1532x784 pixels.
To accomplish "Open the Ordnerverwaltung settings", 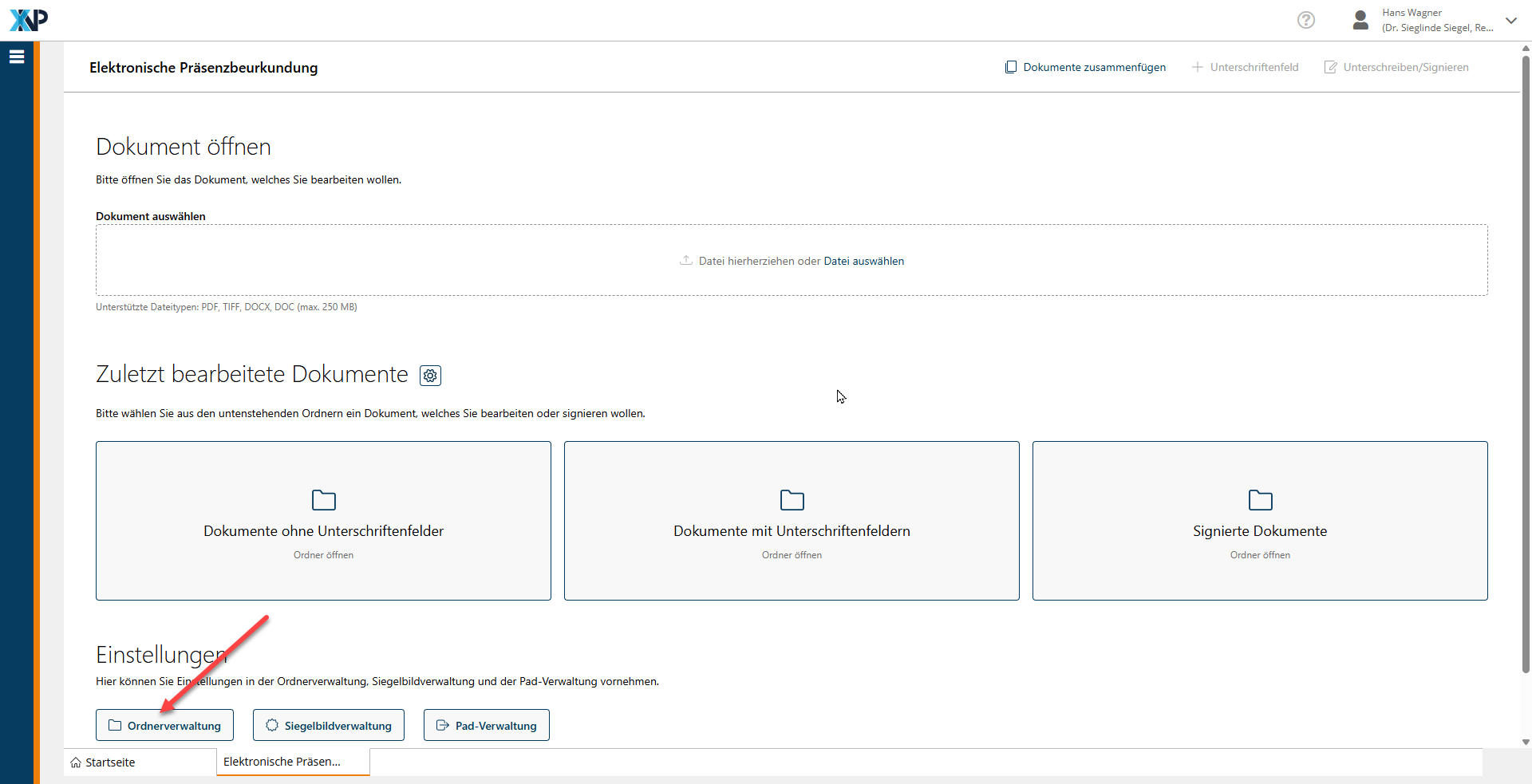I will [164, 726].
